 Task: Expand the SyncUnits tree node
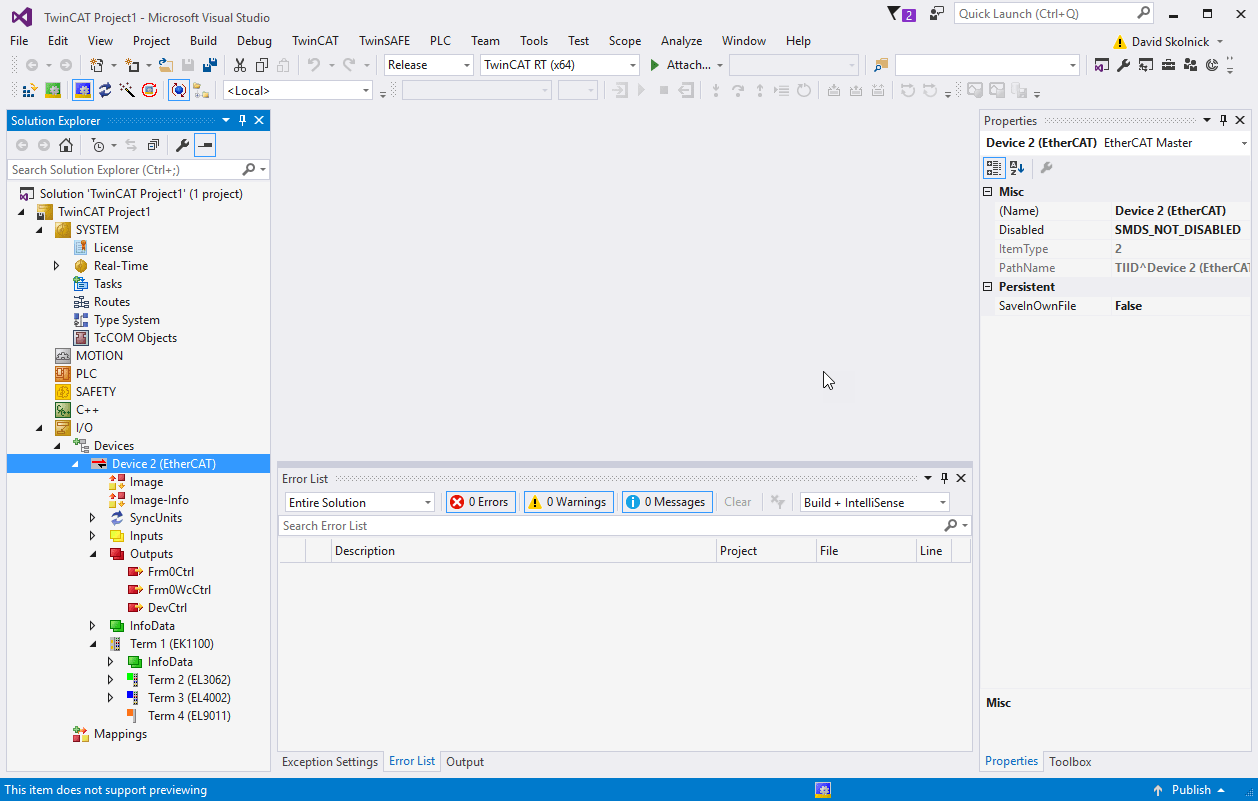[93, 518]
